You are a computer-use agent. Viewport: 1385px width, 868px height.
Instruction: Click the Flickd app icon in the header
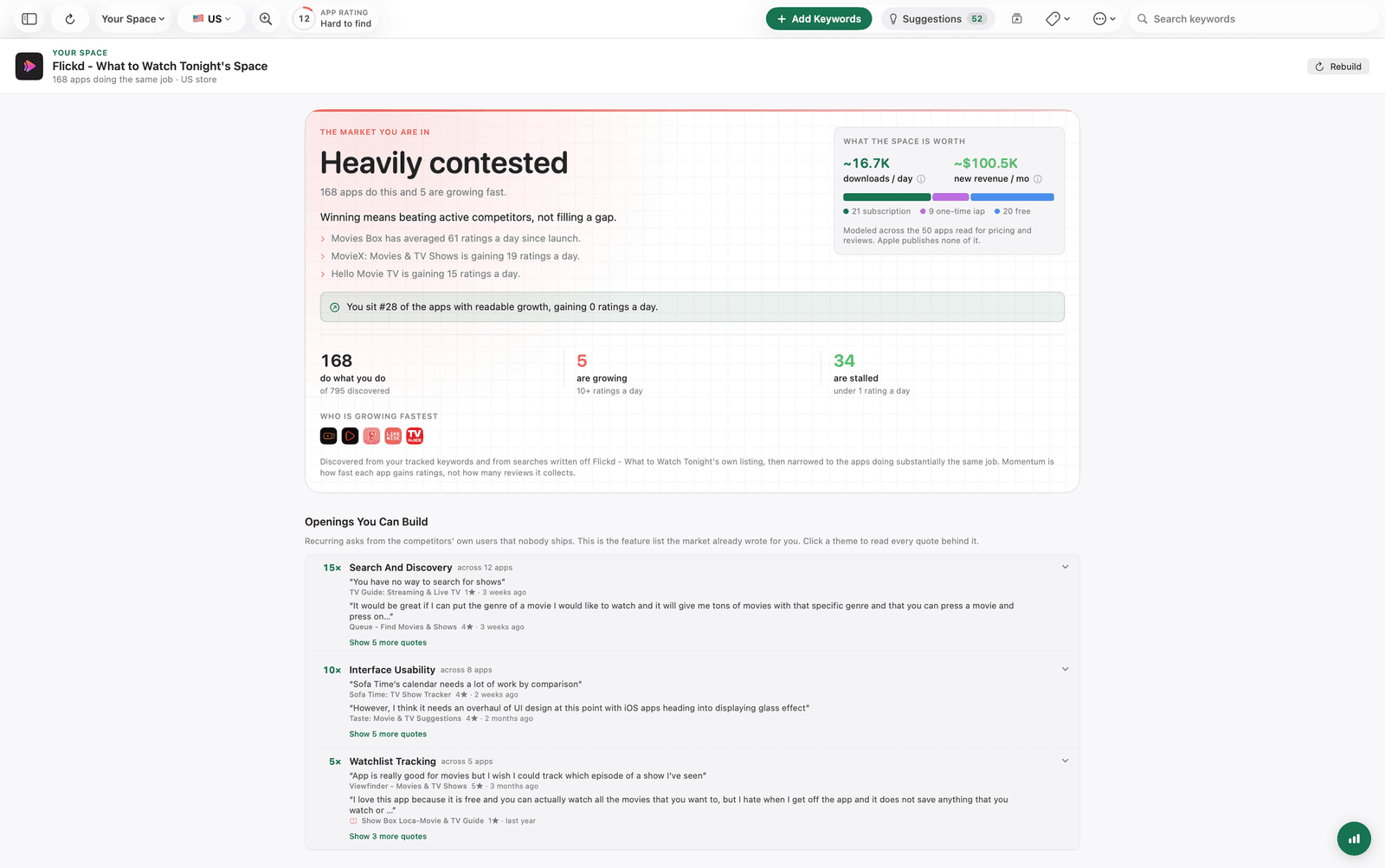29,66
